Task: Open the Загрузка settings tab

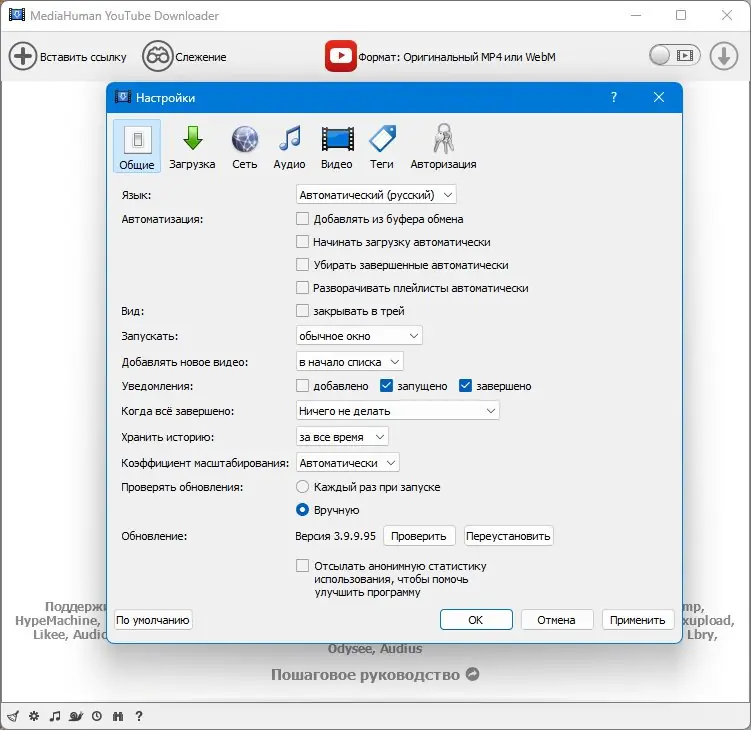Action: (x=192, y=146)
